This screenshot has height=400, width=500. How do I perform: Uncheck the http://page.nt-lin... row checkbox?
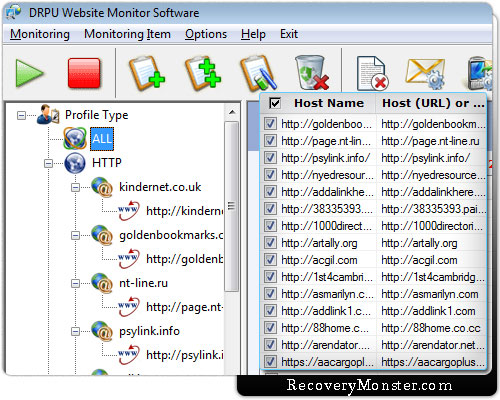pos(270,141)
